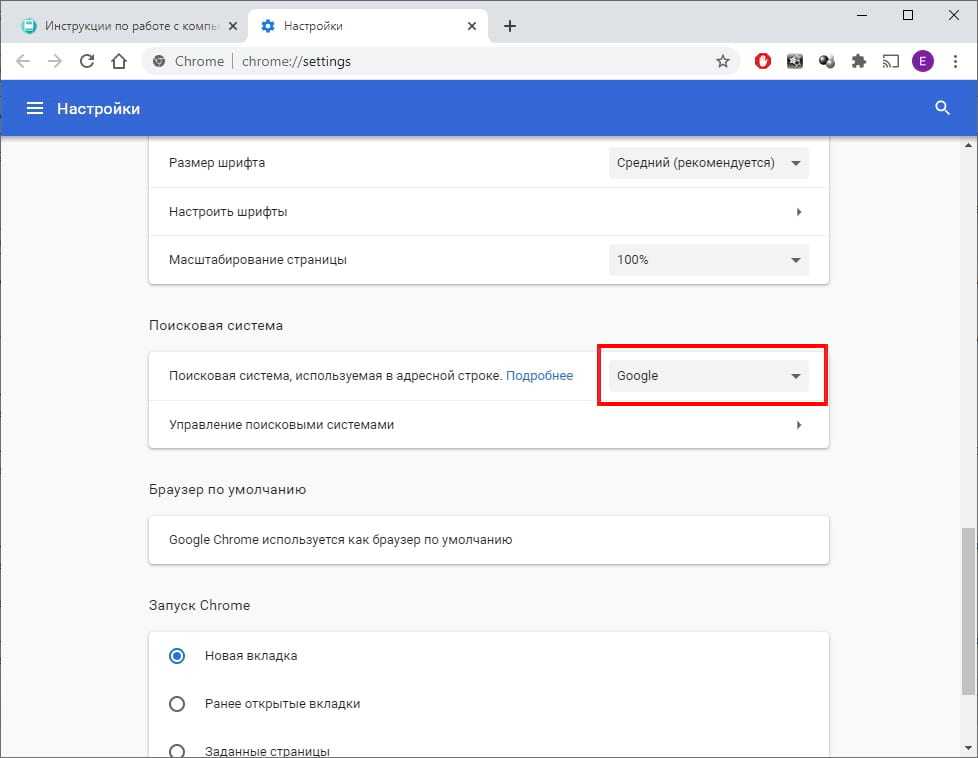Click the scrollbar down arrow
Viewport: 978px width, 758px height.
point(968,747)
